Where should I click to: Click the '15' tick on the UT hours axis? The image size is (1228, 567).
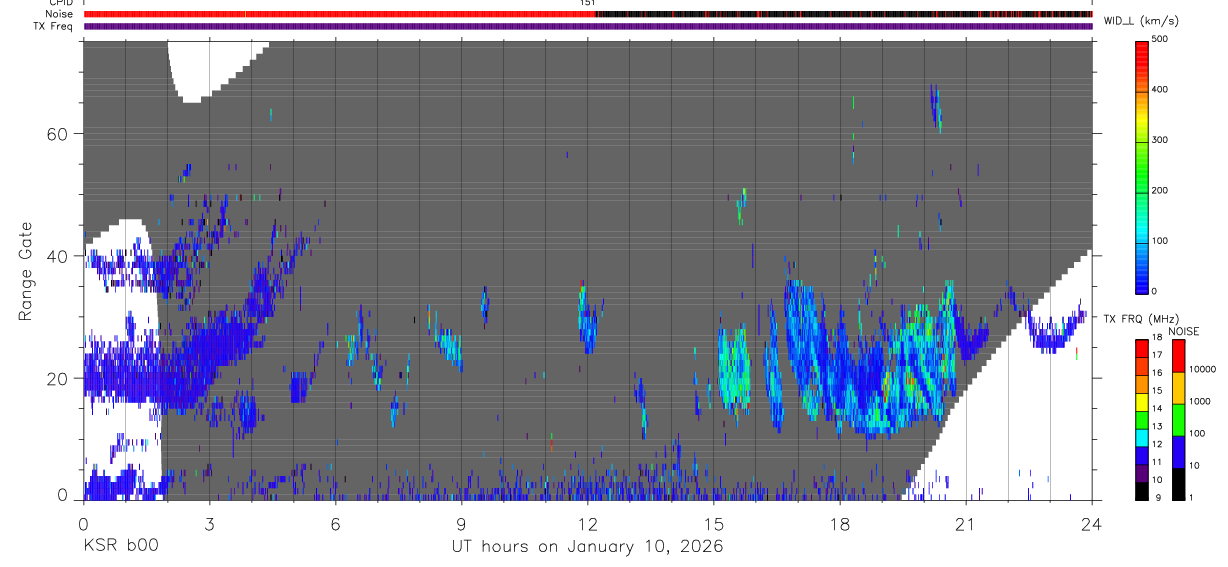pyautogui.click(x=713, y=523)
